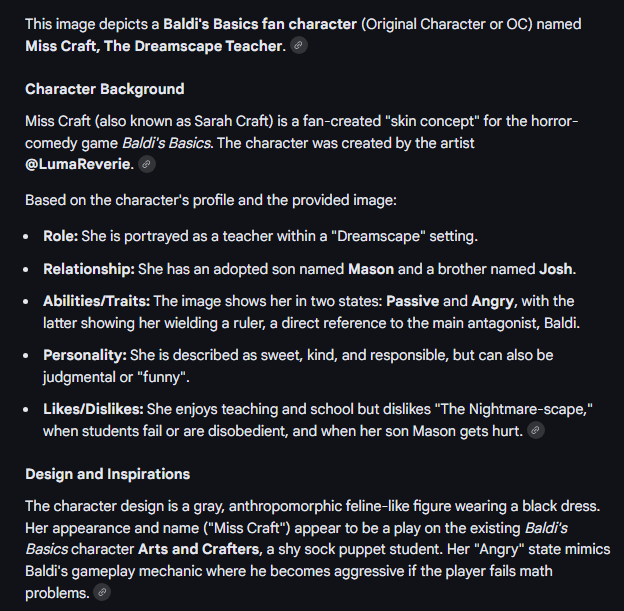Click the bold name "Josh"
Screen dimensions: 624x611
pyautogui.click(x=556, y=269)
